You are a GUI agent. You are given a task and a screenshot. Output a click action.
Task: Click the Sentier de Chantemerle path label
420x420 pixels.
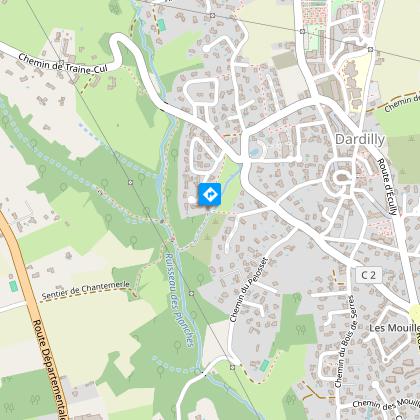[x=86, y=290]
